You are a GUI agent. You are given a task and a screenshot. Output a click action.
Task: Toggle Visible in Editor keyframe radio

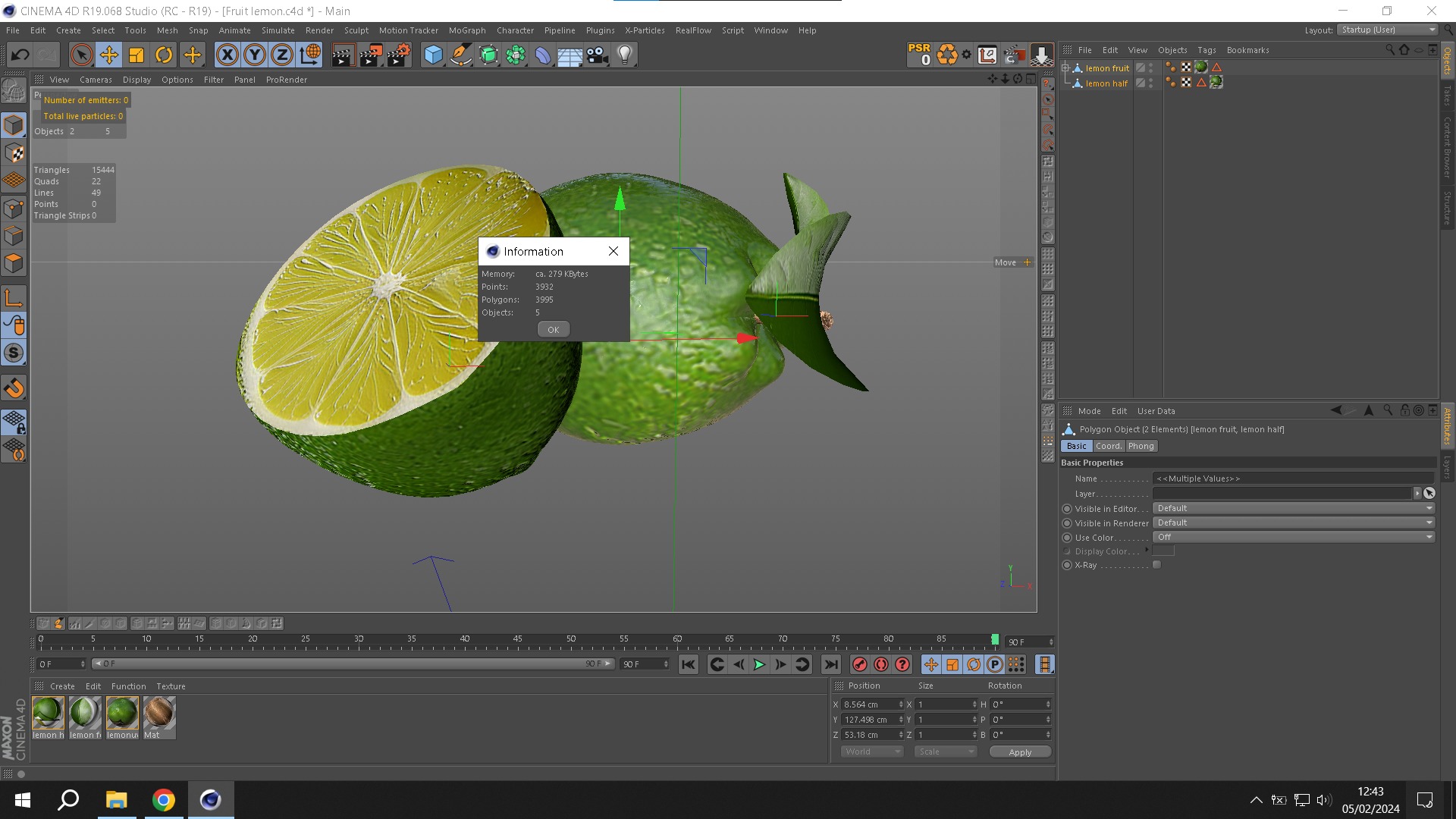1067,509
